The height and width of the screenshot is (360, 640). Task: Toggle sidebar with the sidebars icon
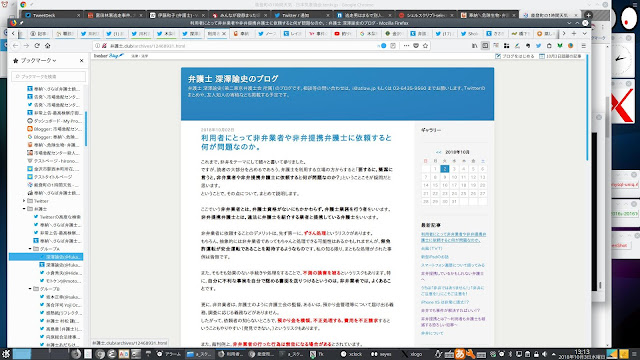point(485,46)
